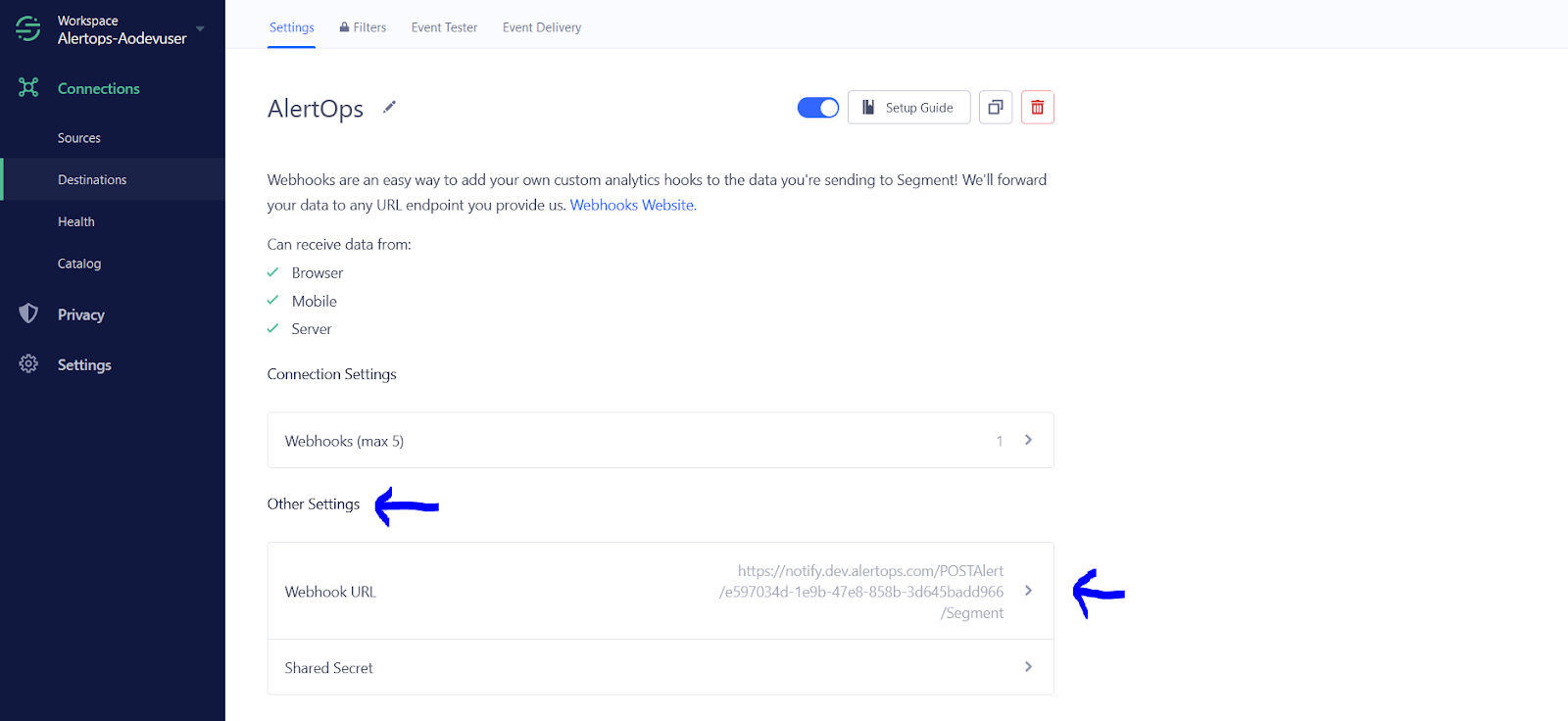
Task: Go to Sources in the sidebar
Action: (79, 138)
